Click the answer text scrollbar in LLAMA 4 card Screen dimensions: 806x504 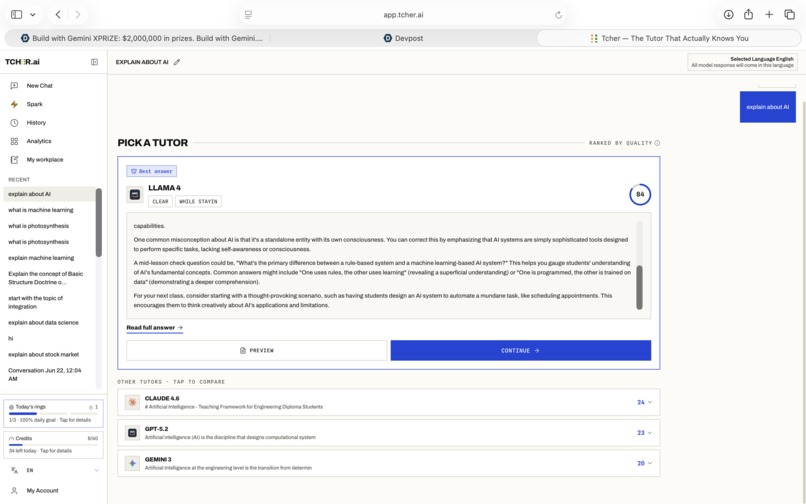[639, 287]
